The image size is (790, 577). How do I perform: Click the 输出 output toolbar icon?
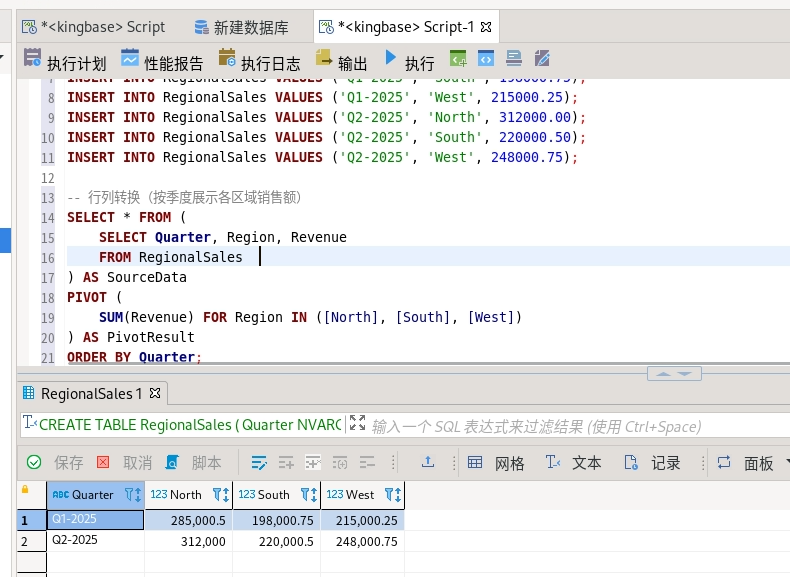pos(324,59)
